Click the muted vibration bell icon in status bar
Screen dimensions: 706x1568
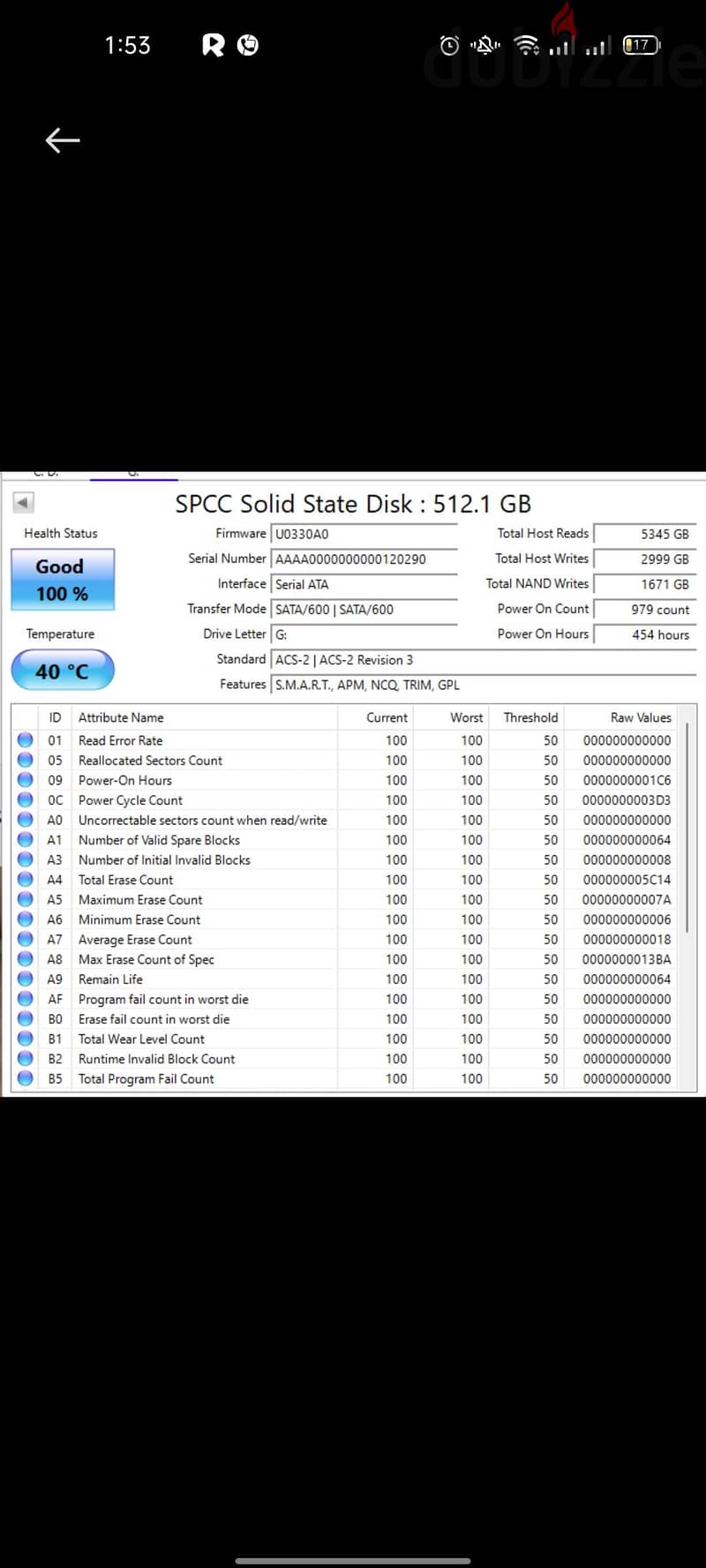tap(485, 44)
